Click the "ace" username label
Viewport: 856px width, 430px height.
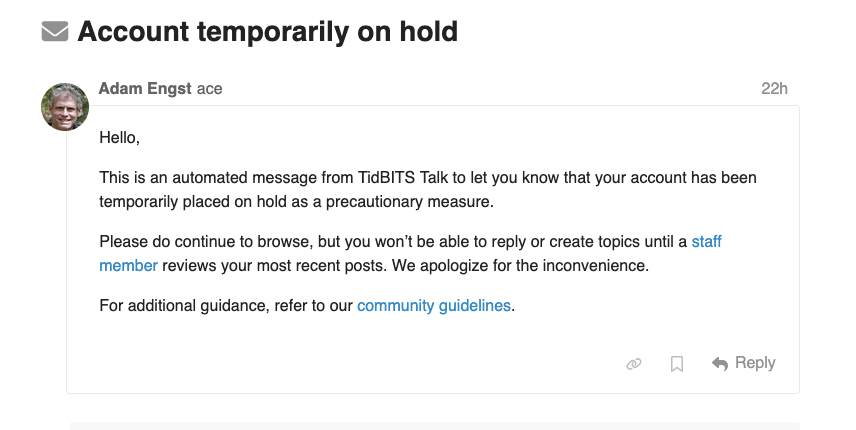coord(210,89)
